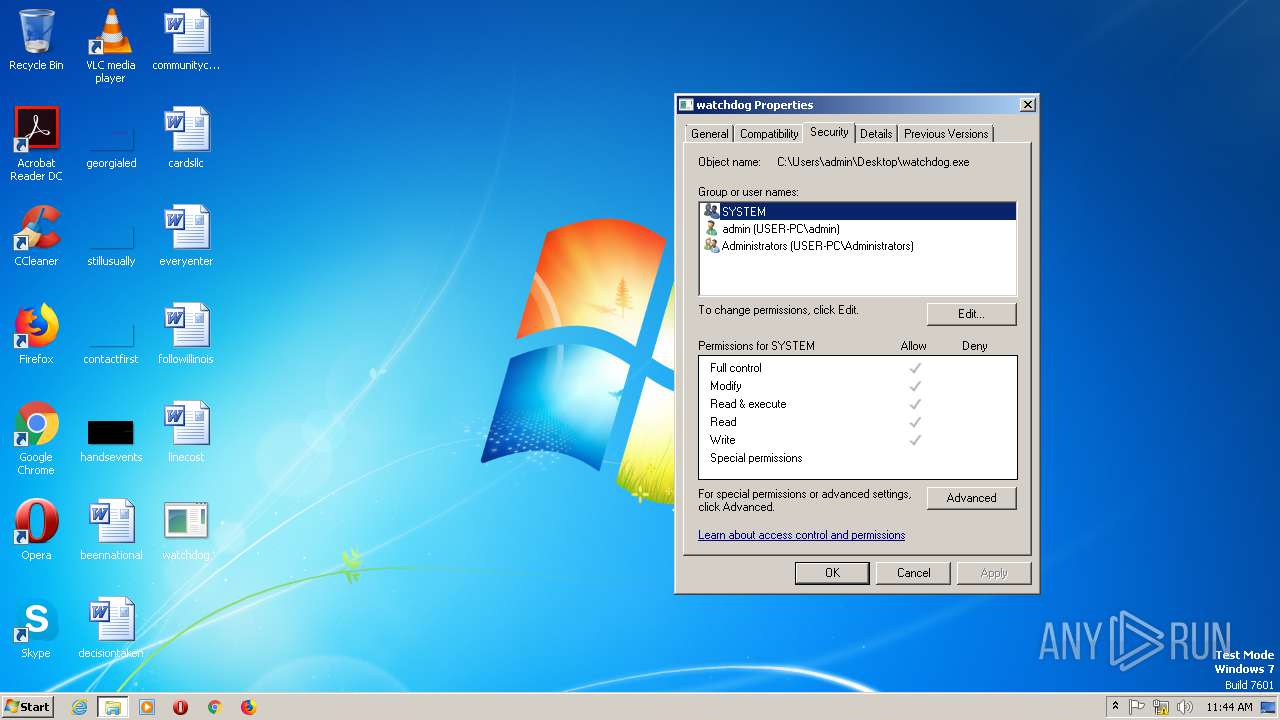Open the media player taskbar icon

click(x=147, y=707)
